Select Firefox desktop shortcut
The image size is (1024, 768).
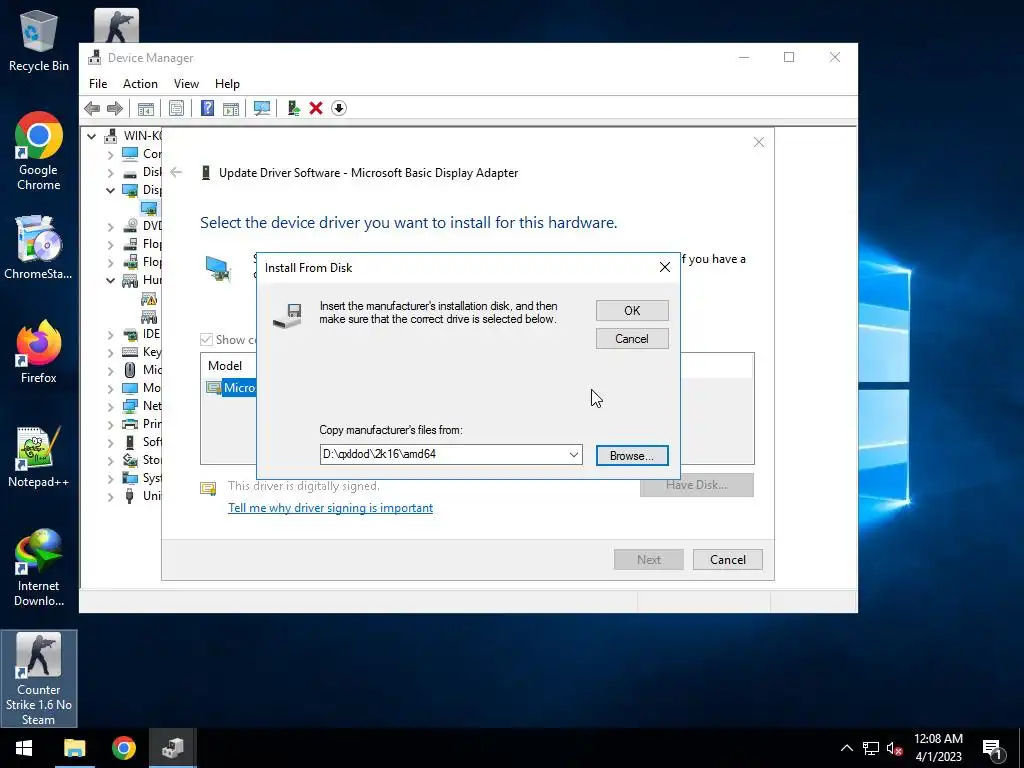[x=39, y=352]
